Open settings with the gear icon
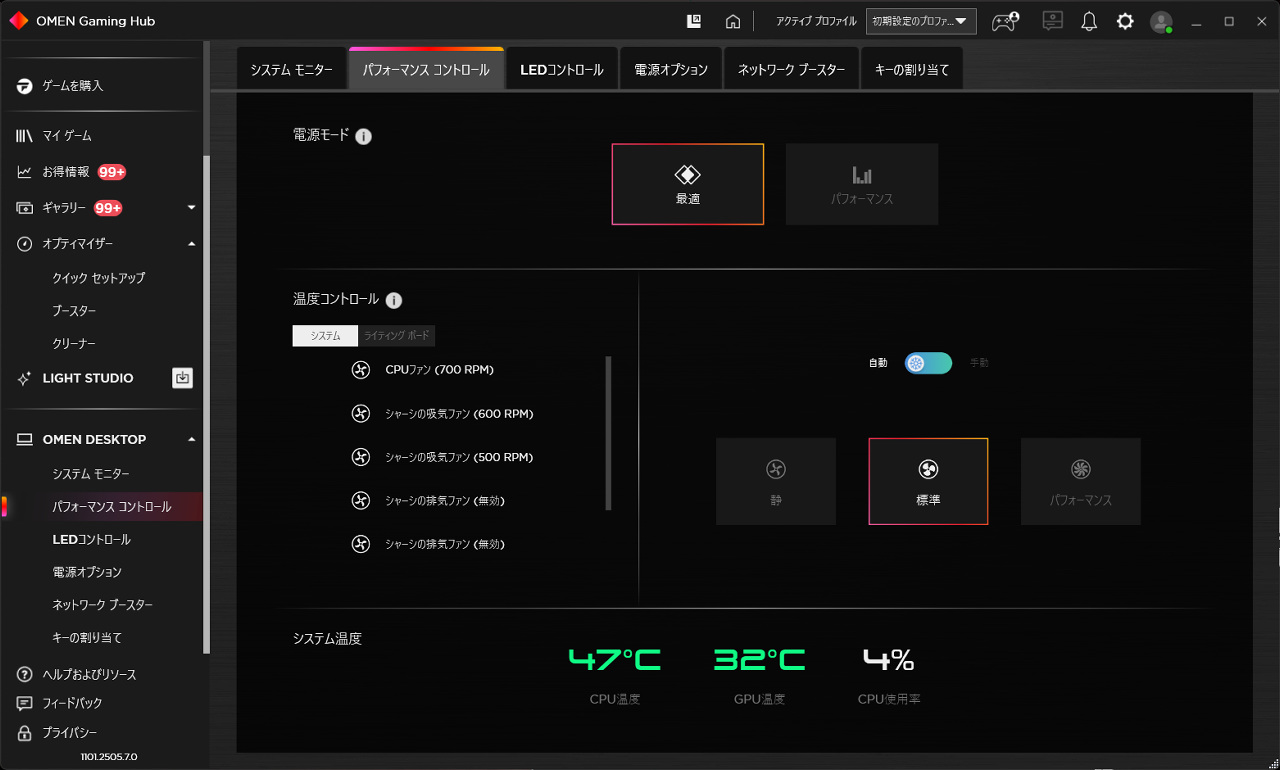This screenshot has width=1280, height=770. [1125, 21]
